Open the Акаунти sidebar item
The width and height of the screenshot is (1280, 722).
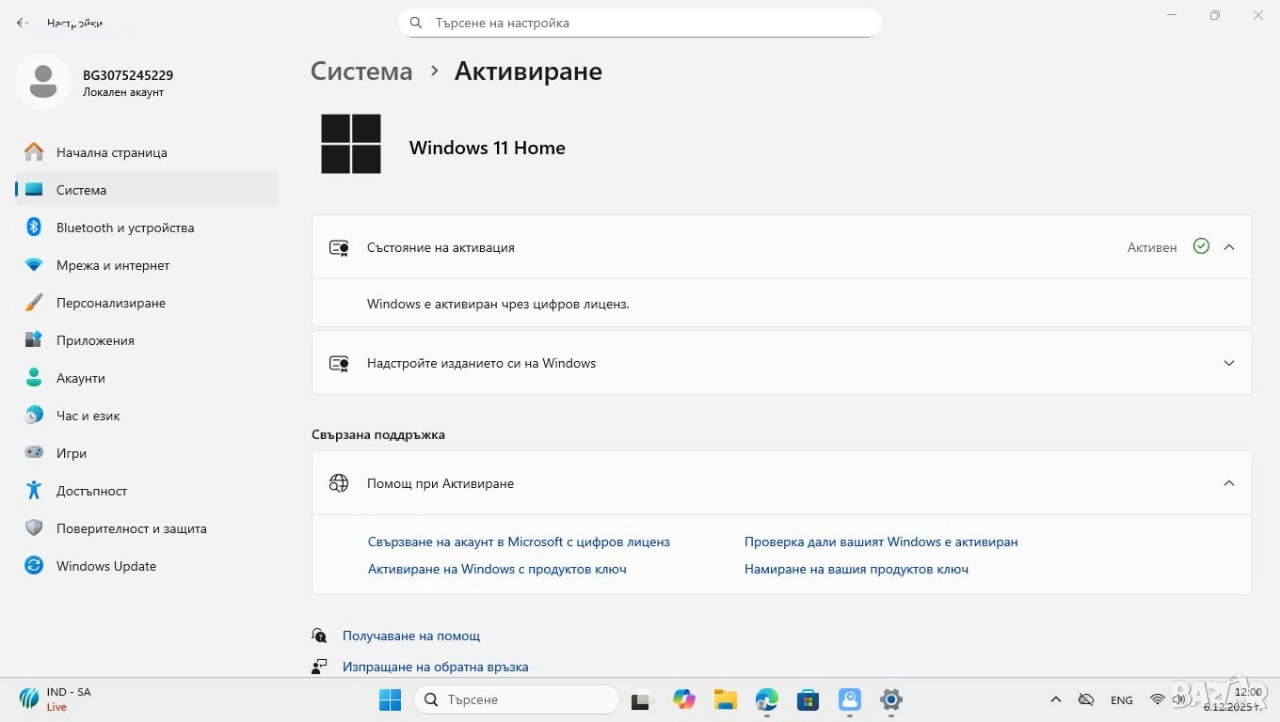click(80, 378)
